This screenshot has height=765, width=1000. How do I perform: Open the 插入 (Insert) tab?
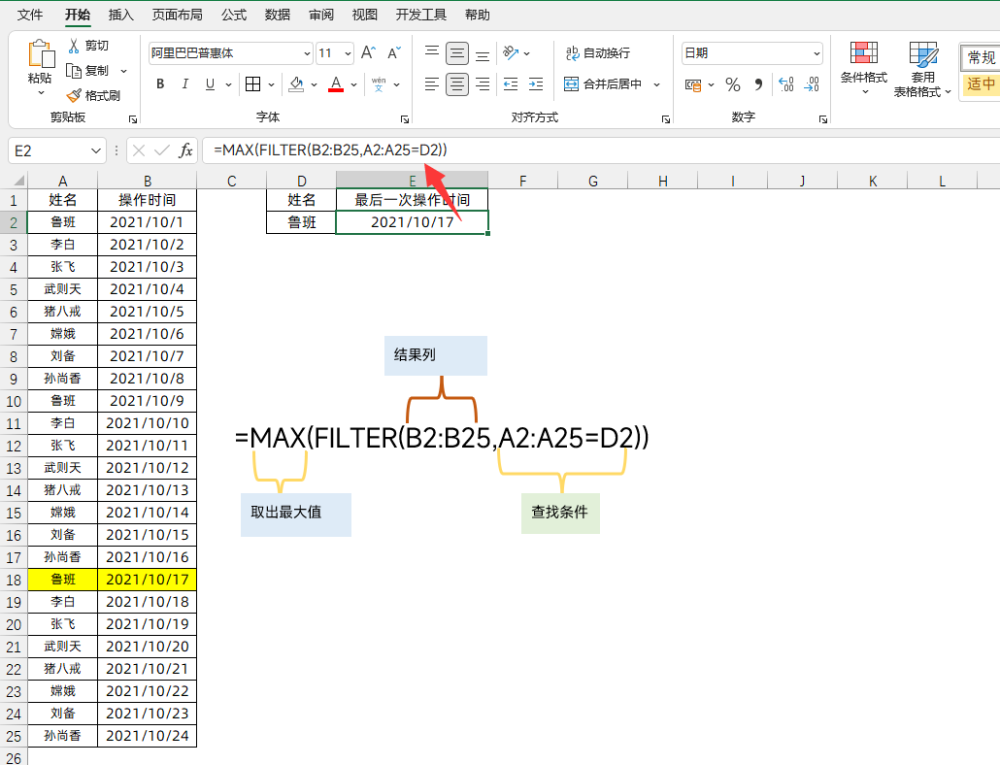pyautogui.click(x=121, y=15)
